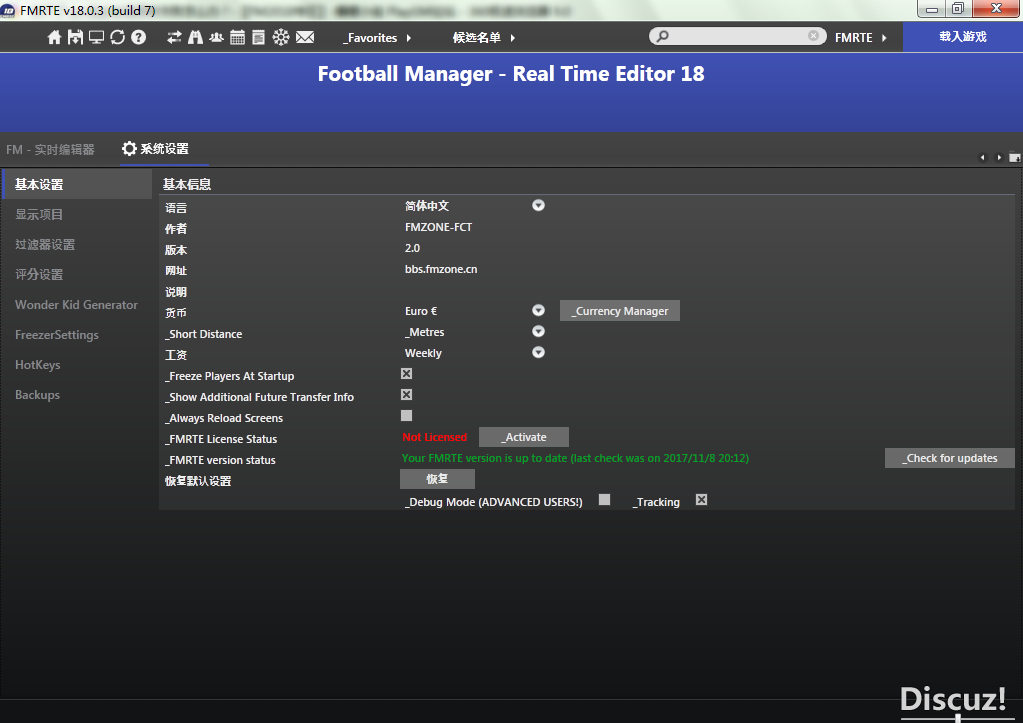Click inside the search input field

point(738,36)
